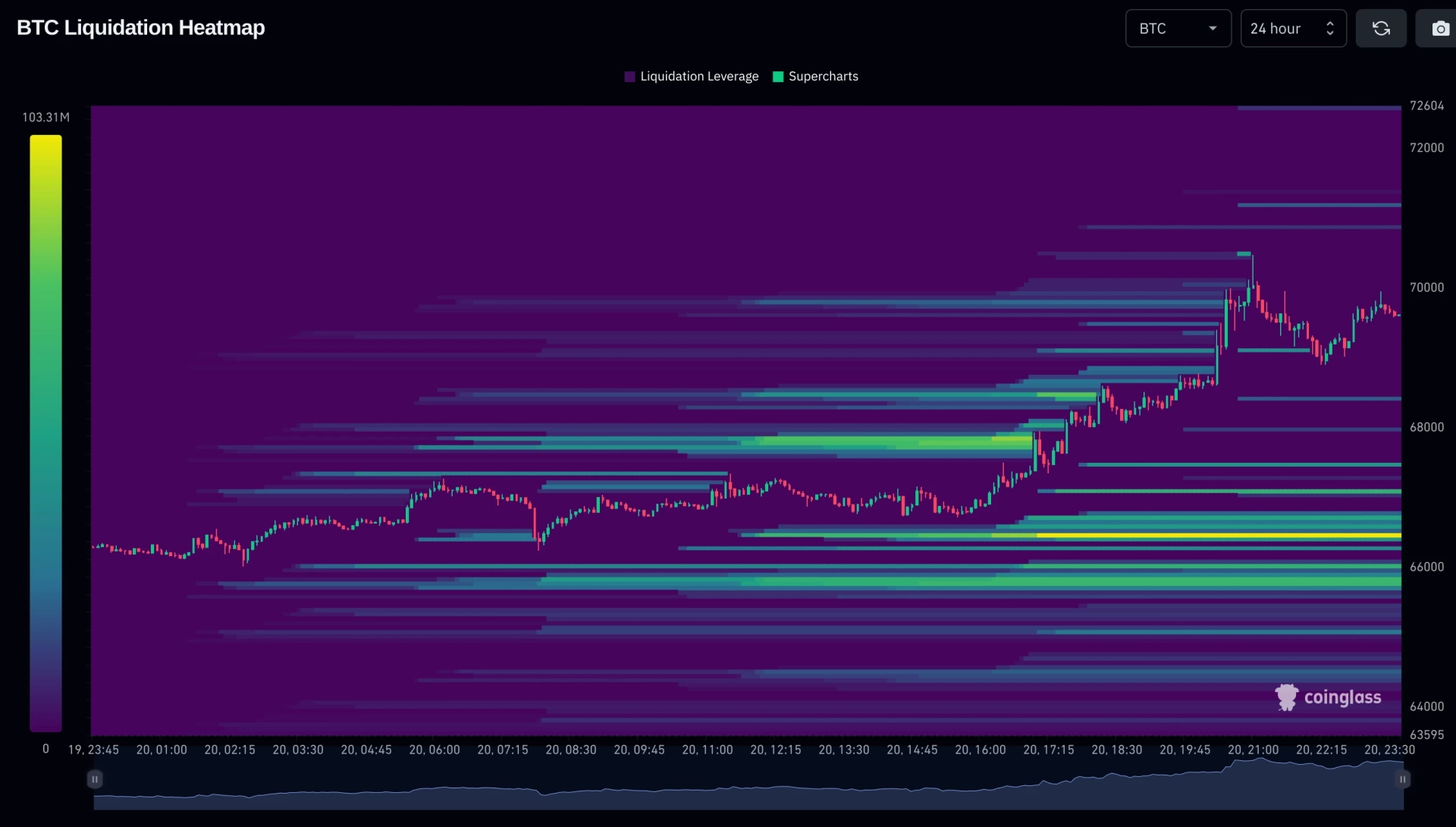The height and width of the screenshot is (827, 1456).
Task: Take a screenshot with the camera icon
Action: (1439, 29)
